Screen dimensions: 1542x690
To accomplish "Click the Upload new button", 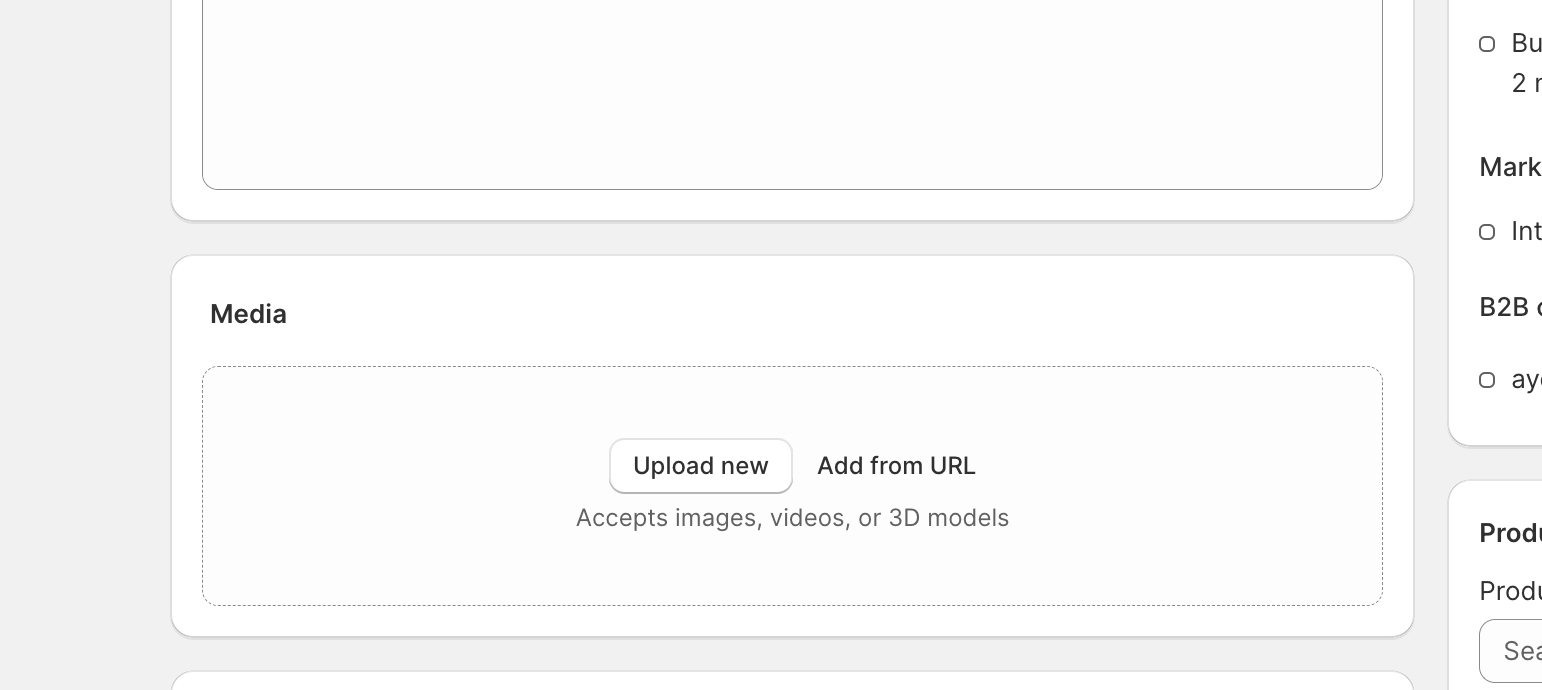I will [700, 466].
